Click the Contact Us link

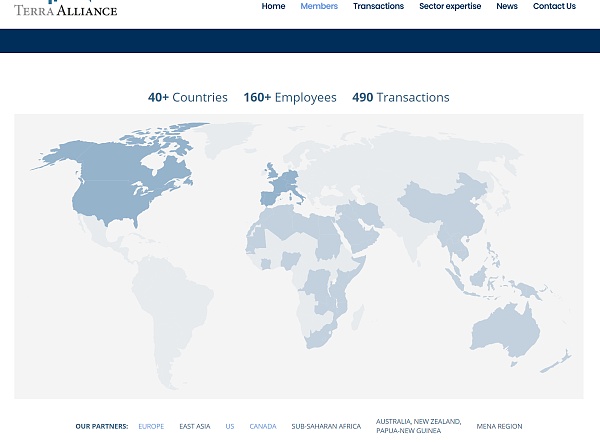554,6
